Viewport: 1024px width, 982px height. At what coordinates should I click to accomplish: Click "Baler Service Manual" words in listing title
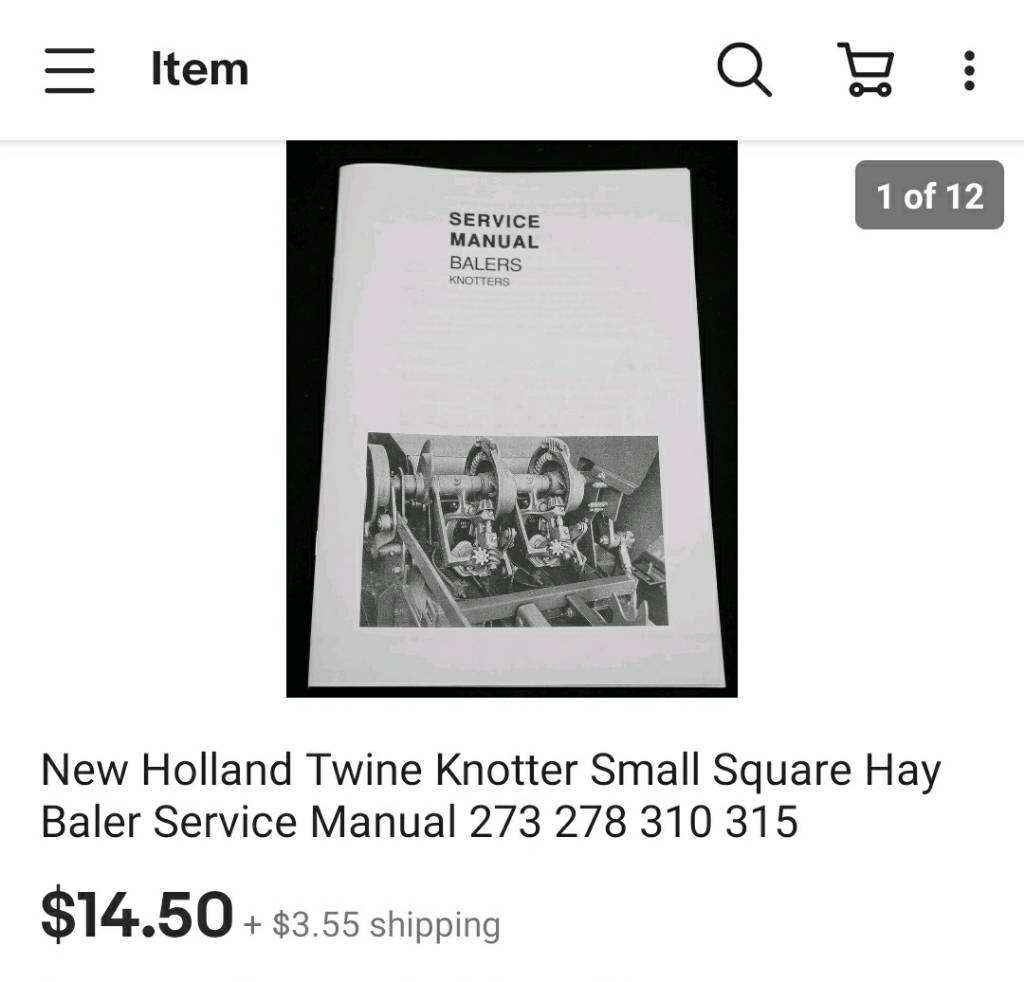click(x=248, y=821)
